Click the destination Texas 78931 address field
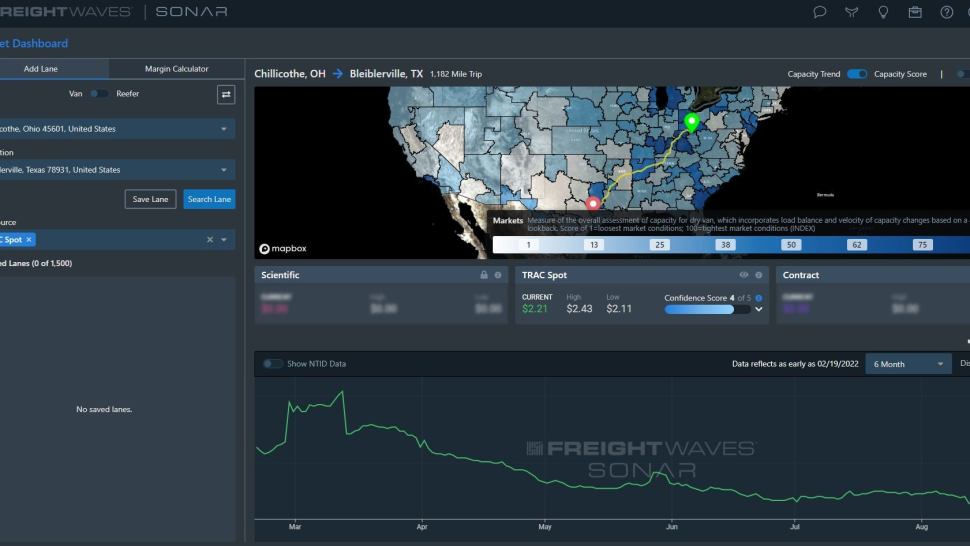The width and height of the screenshot is (970, 546). [116, 169]
